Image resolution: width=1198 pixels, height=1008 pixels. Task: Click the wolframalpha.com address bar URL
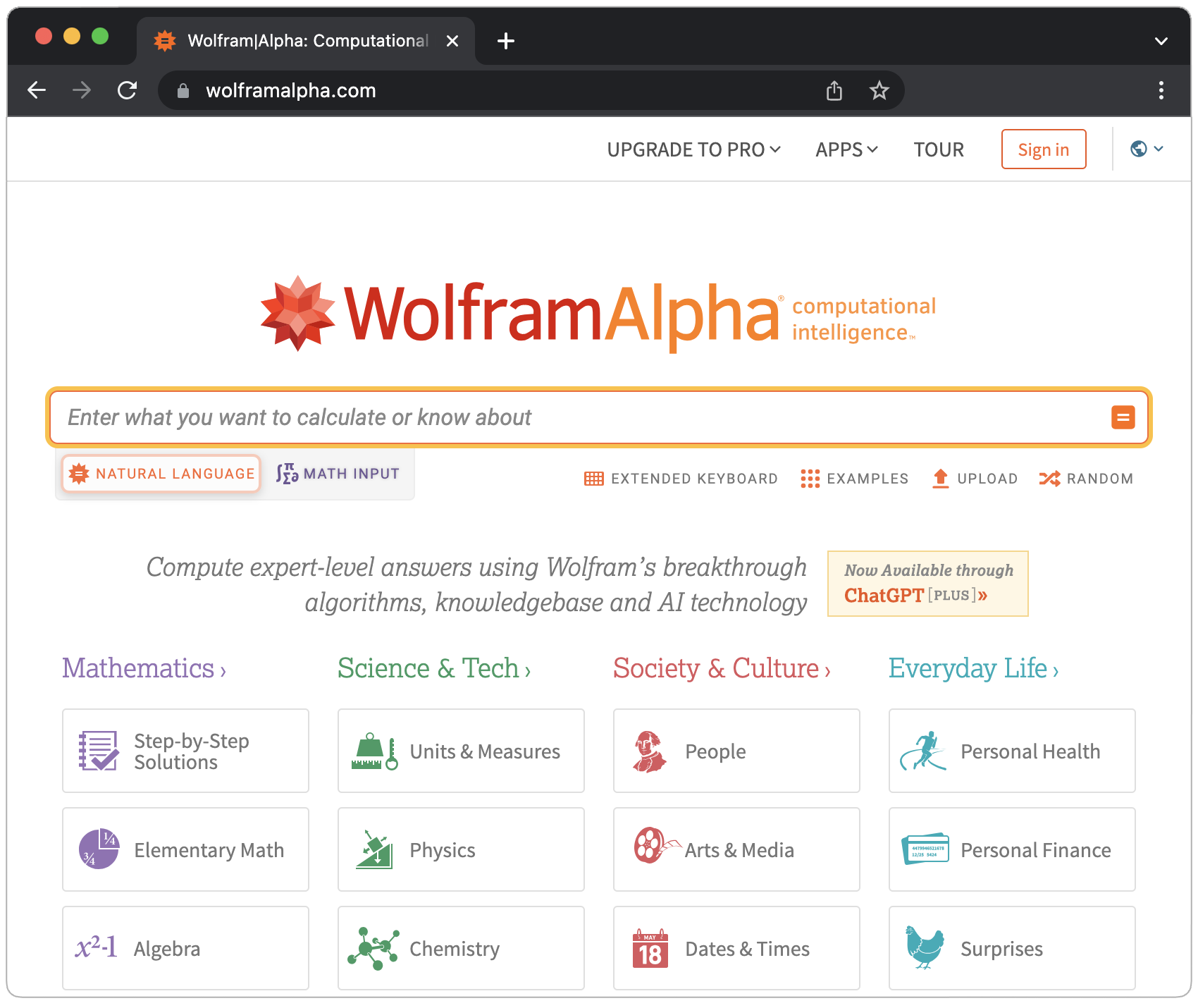[x=290, y=91]
